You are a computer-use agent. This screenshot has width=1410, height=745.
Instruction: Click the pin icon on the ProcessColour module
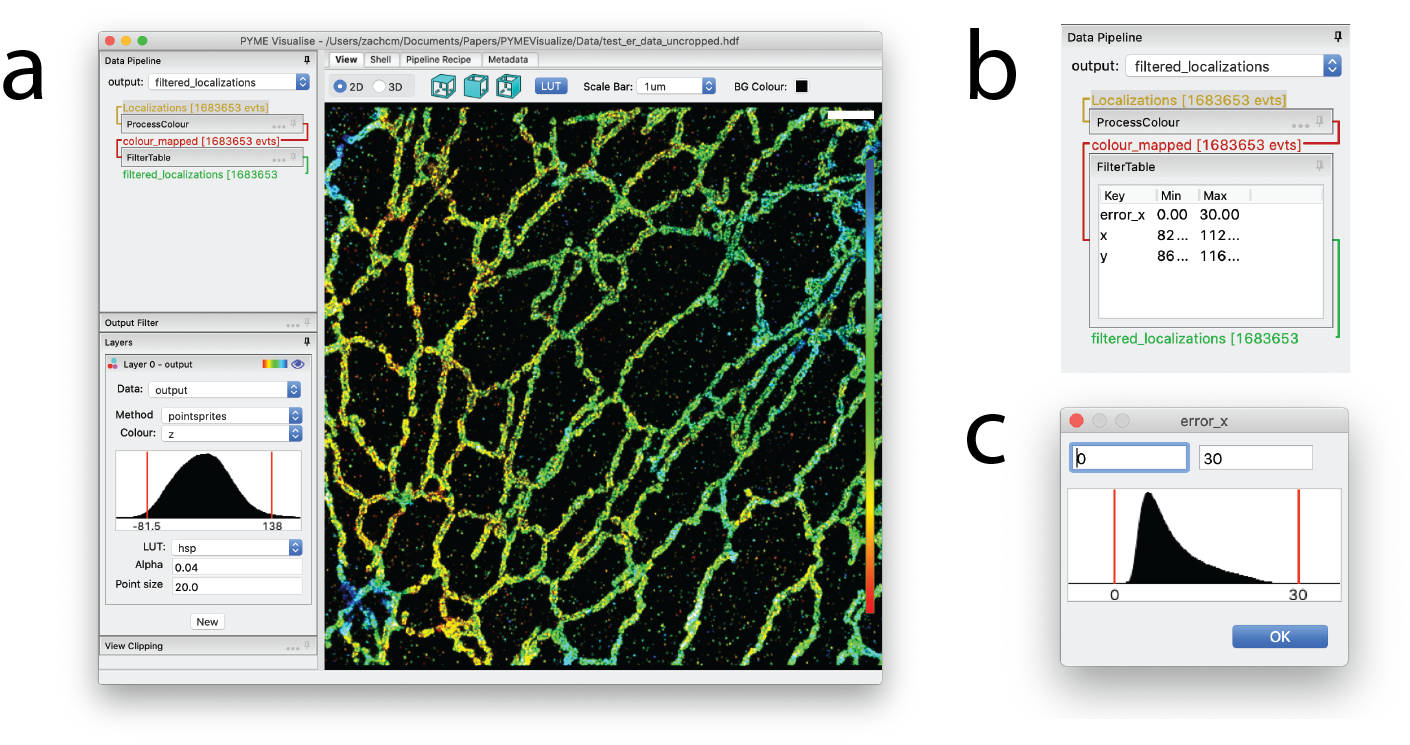tap(294, 124)
